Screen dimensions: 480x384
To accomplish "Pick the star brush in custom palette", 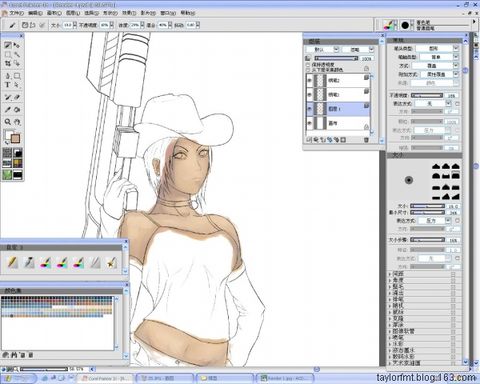I will pos(111,263).
